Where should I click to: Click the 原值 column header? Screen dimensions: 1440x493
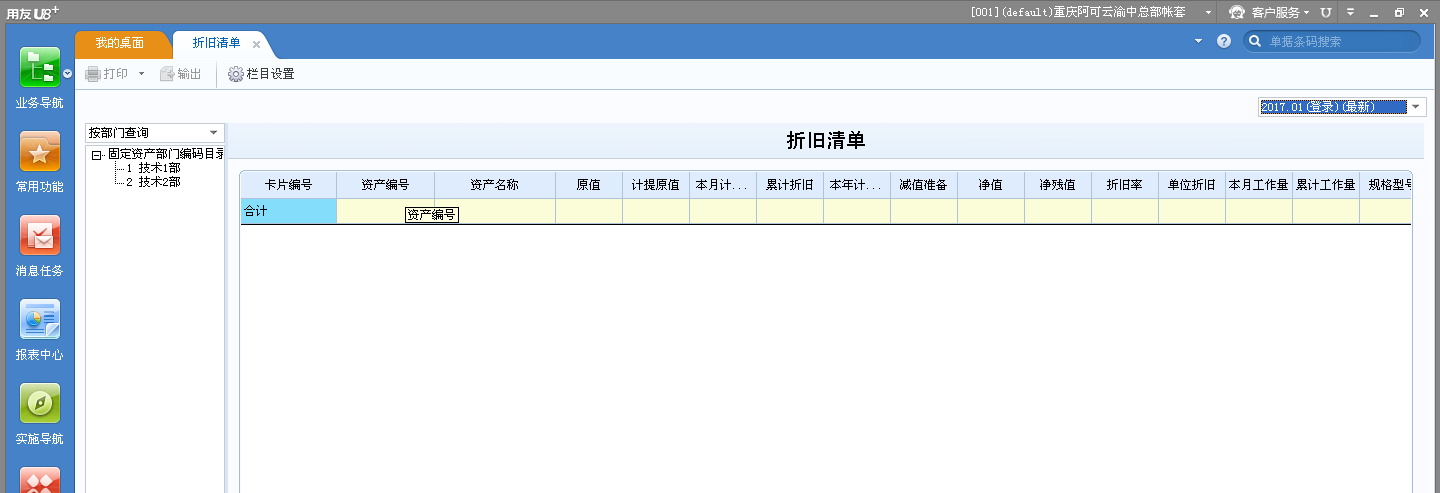(x=589, y=185)
